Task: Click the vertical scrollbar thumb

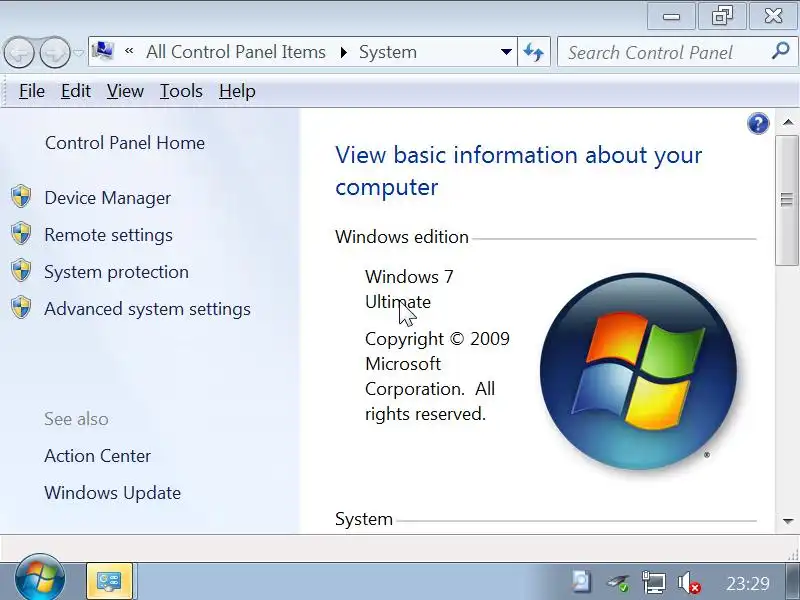Action: (788, 200)
